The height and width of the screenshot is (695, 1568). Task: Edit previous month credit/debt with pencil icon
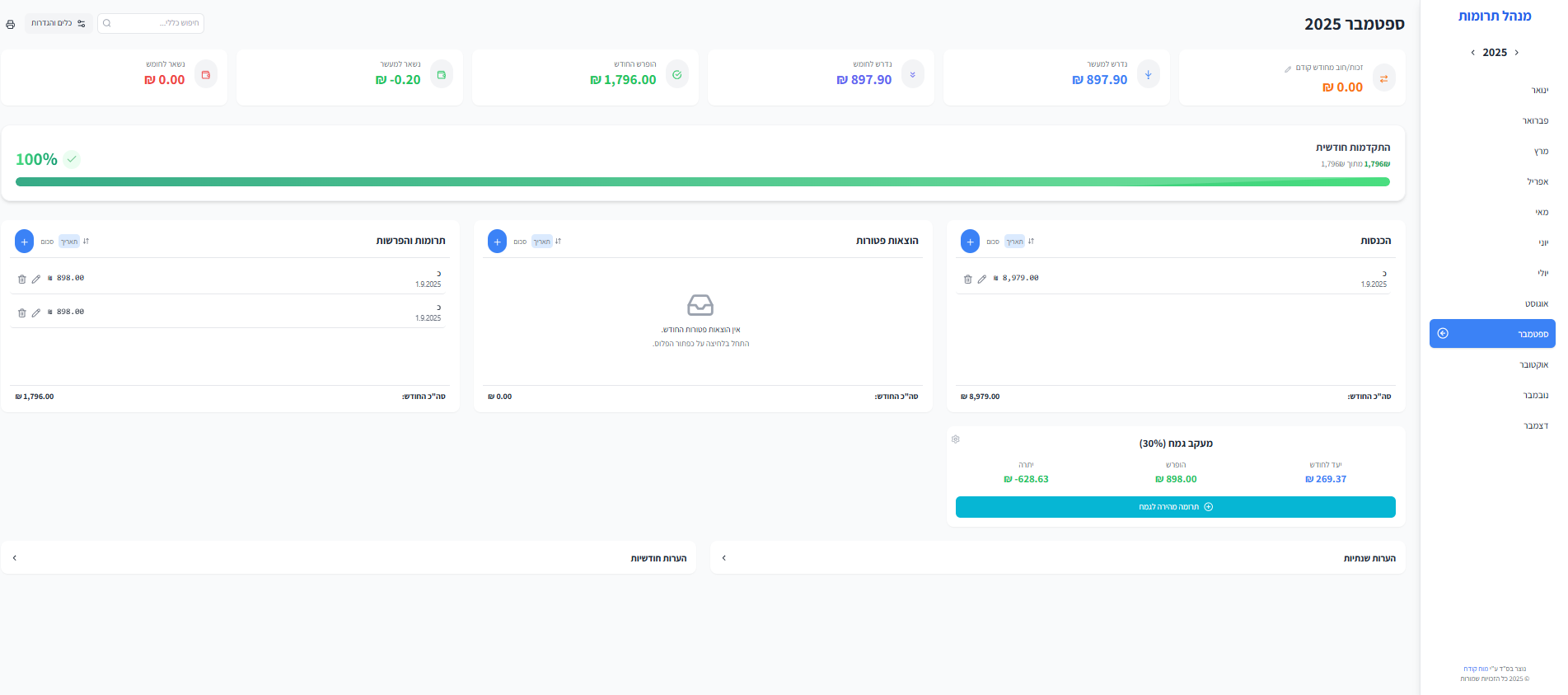click(1288, 68)
